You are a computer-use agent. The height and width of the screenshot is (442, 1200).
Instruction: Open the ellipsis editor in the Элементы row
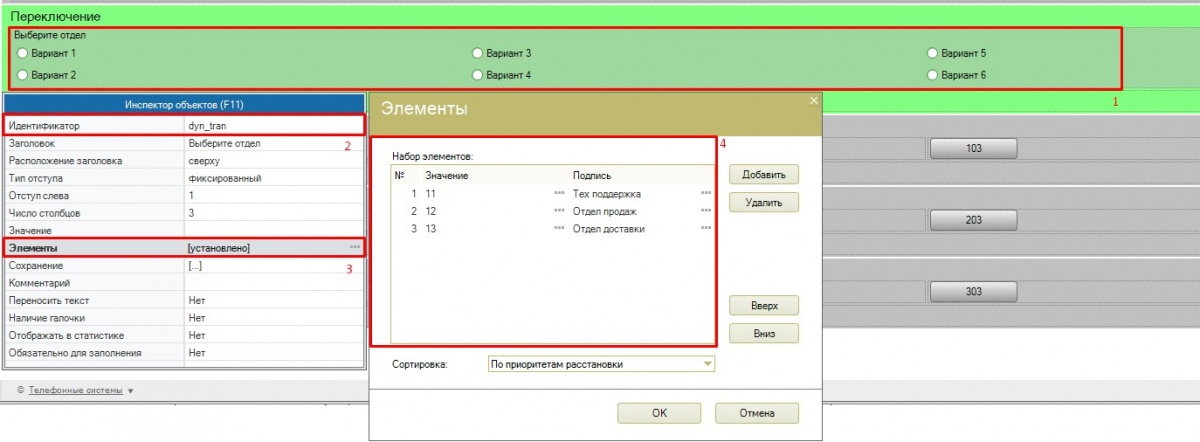coord(355,247)
